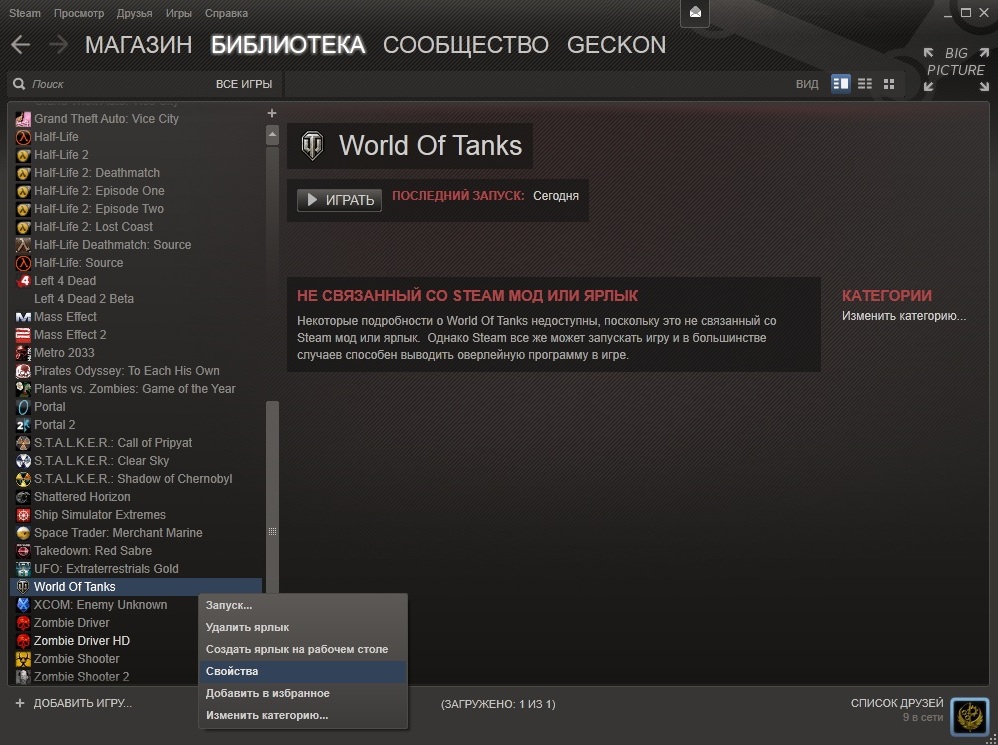Click the Shattered Horizon icon
Viewport: 998px width, 745px height.
tap(23, 497)
